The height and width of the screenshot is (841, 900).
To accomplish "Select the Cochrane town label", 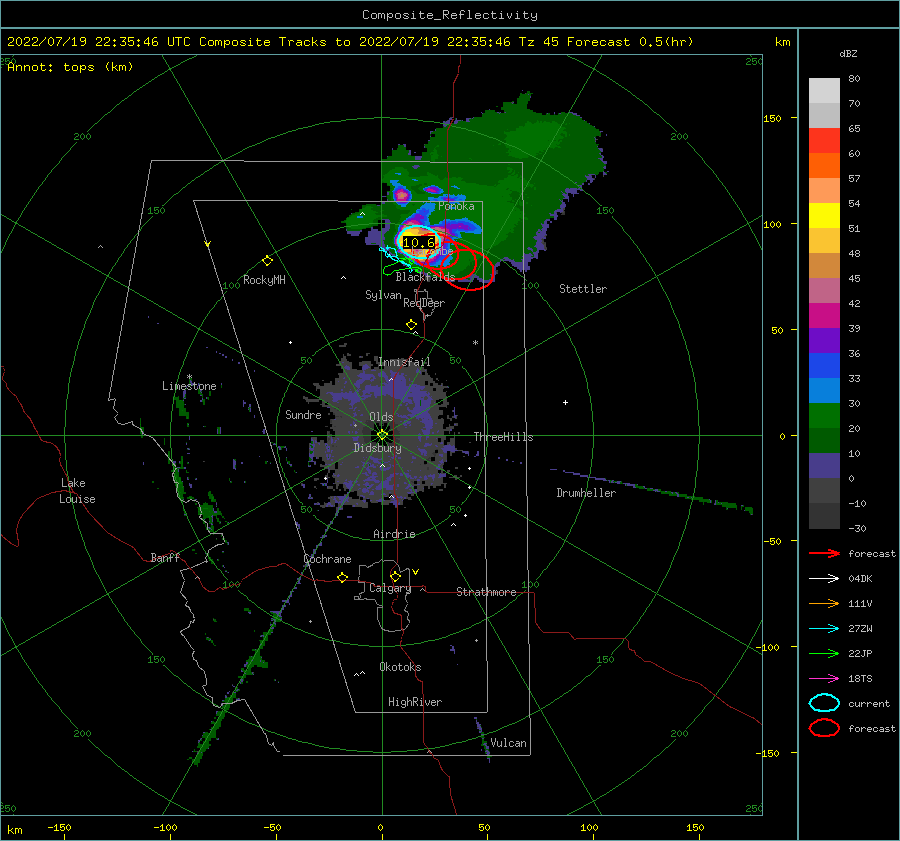I will [x=327, y=559].
